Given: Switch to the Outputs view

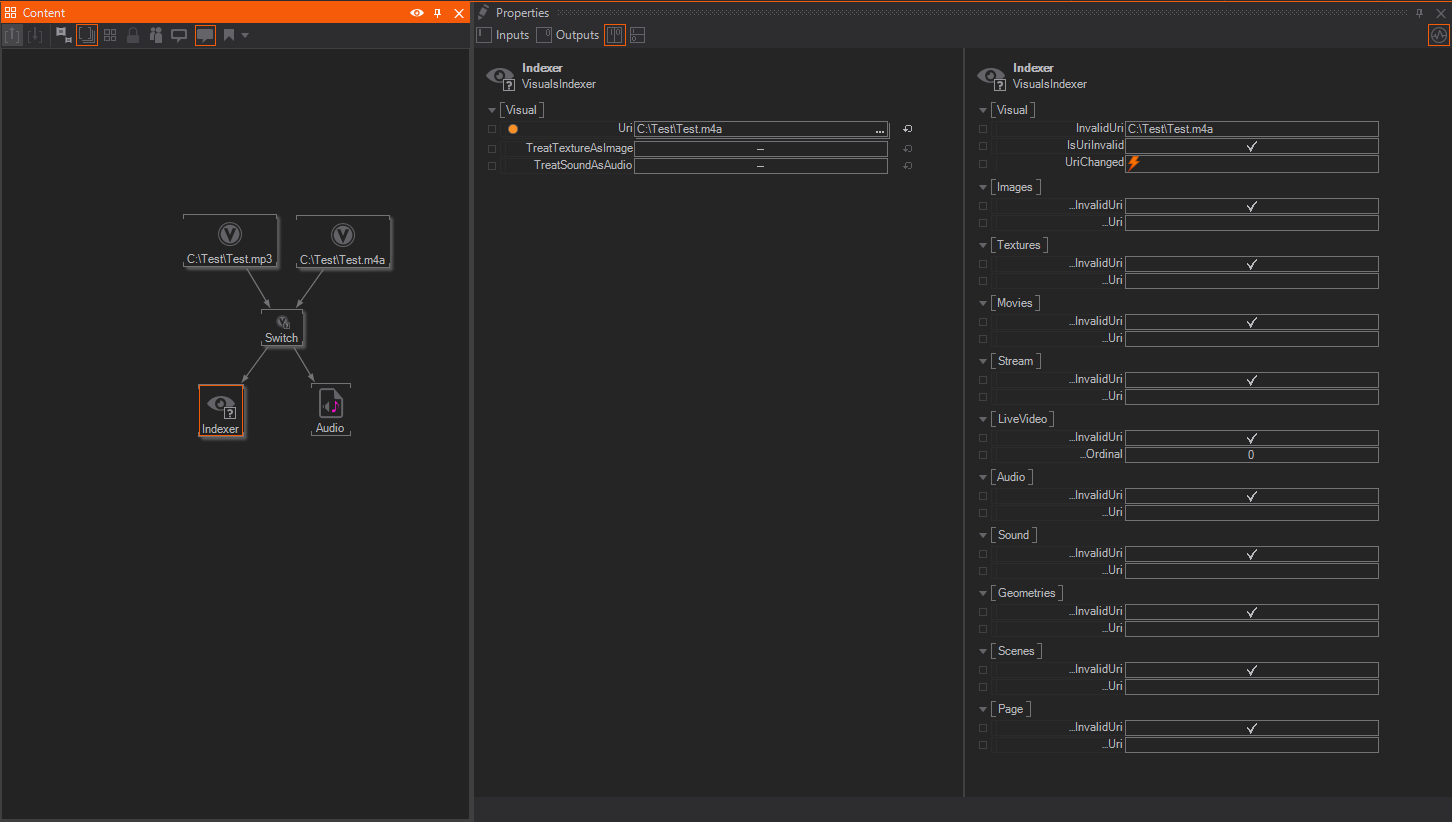Looking at the screenshot, I should pyautogui.click(x=568, y=35).
